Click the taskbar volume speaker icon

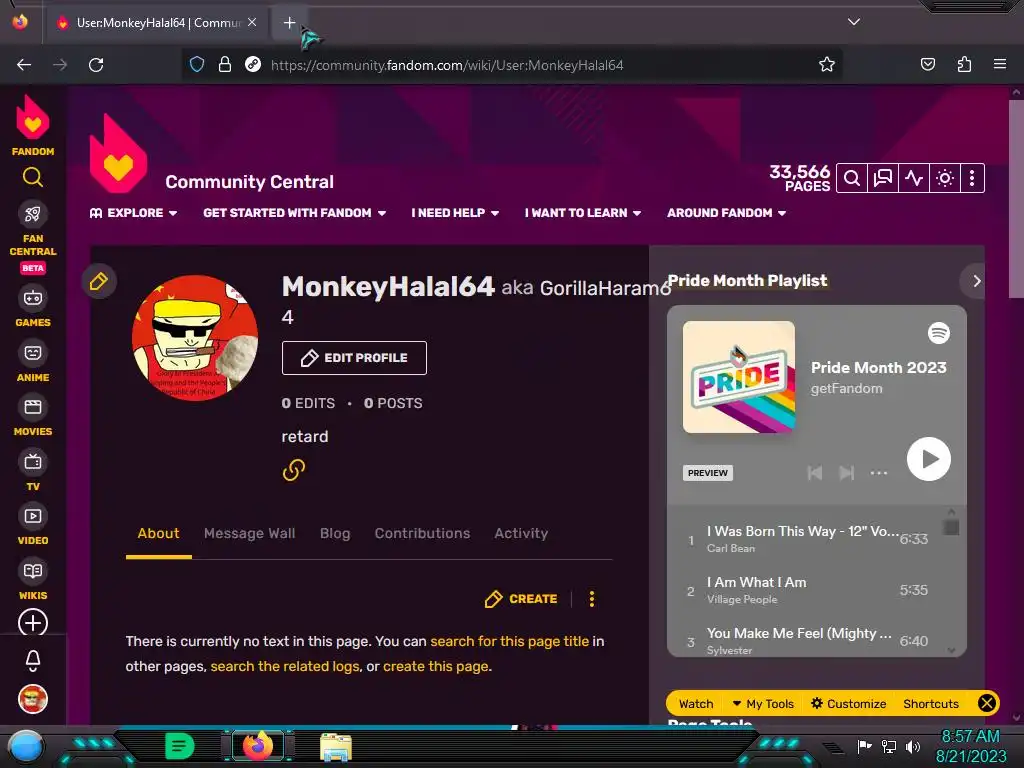[912, 746]
